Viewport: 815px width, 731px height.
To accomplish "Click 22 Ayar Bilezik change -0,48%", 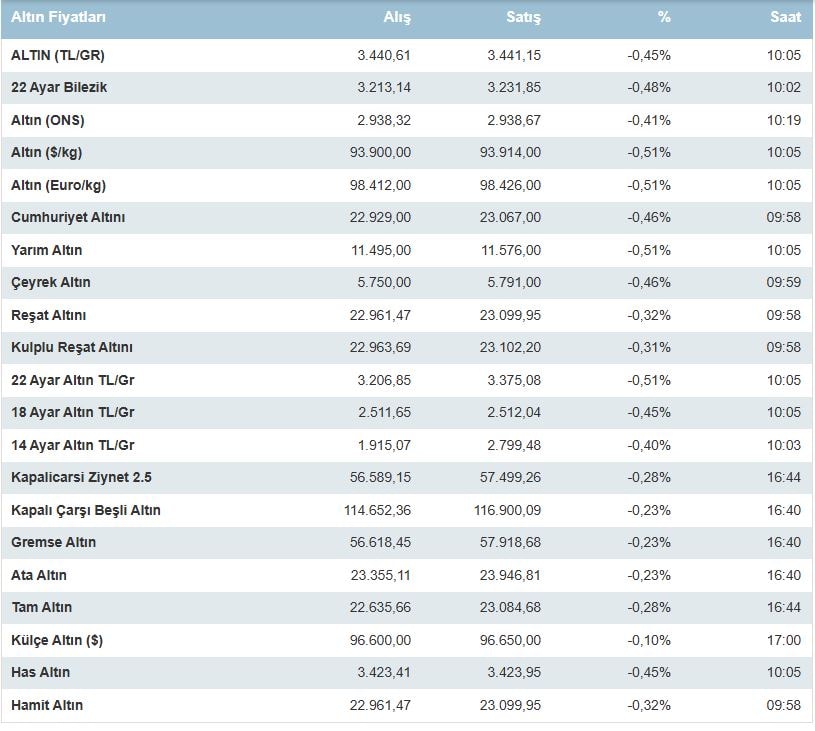I will [649, 87].
